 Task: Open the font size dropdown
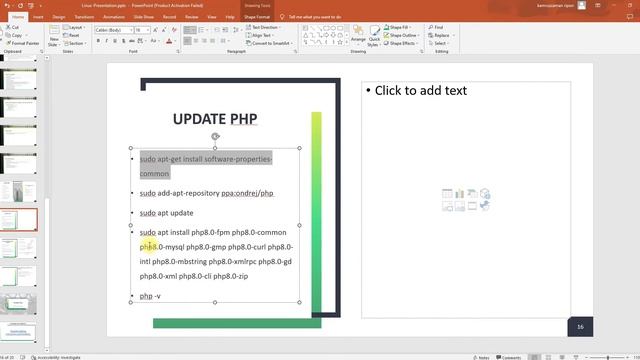[x=148, y=30]
